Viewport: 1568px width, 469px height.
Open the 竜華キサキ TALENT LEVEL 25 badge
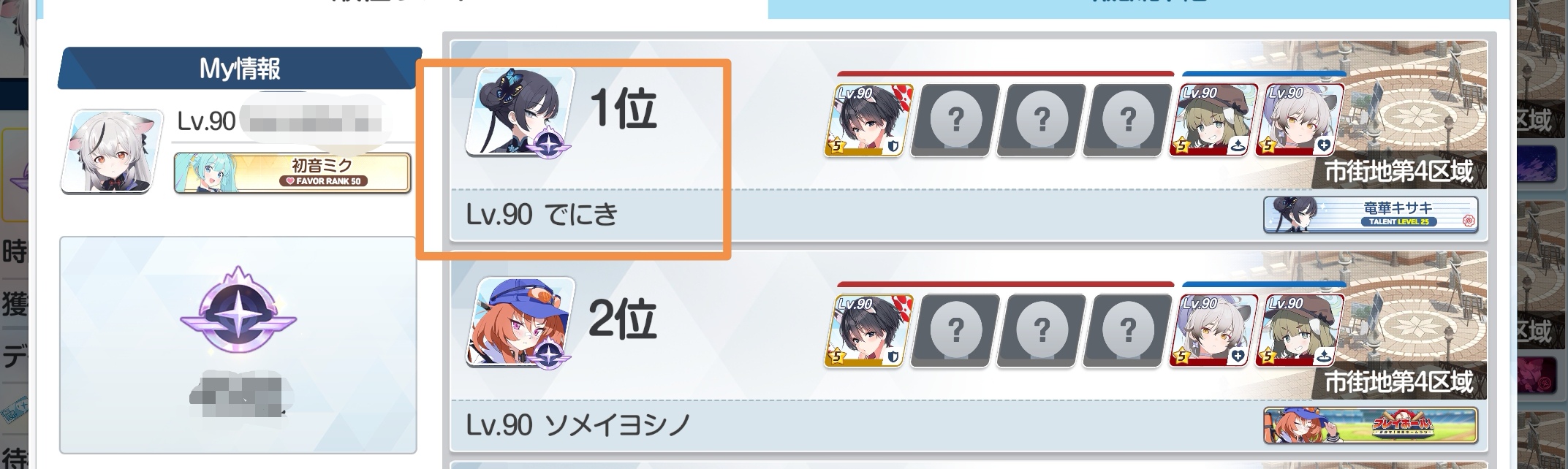click(1371, 215)
